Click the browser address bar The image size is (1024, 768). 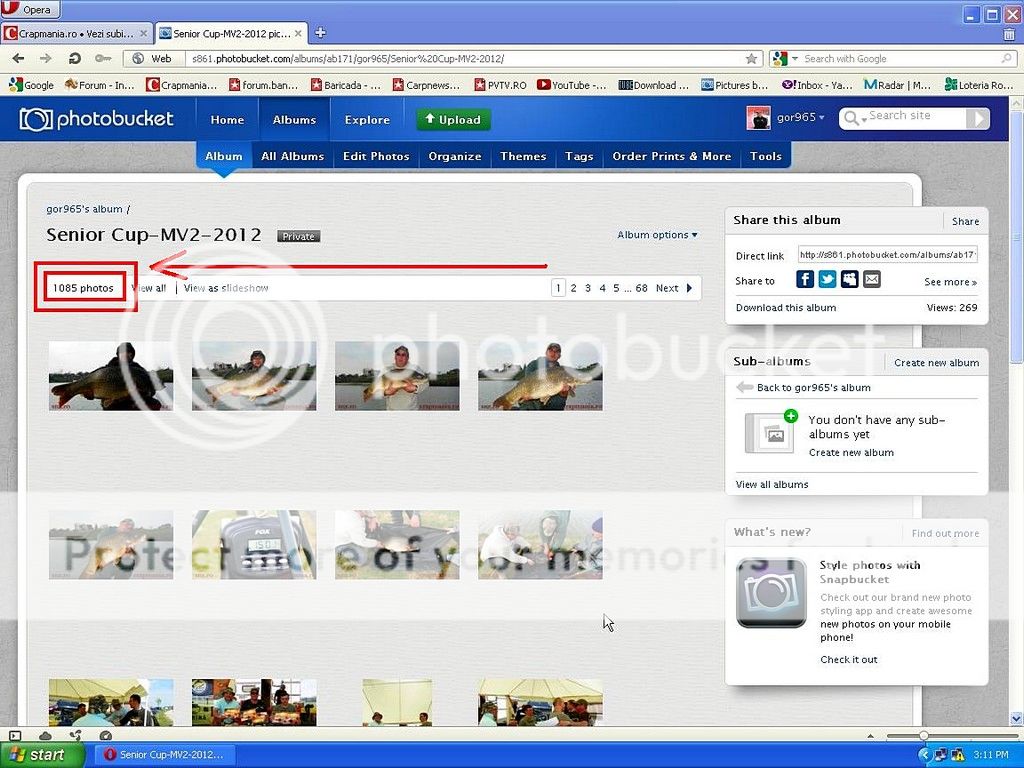point(466,59)
